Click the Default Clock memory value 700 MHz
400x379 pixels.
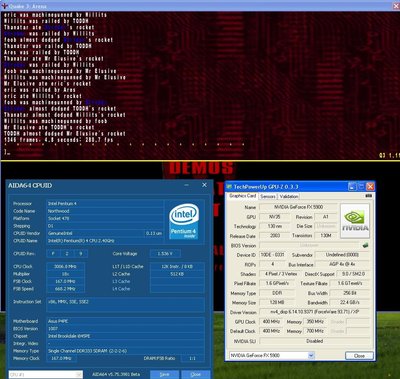[x=315, y=331]
